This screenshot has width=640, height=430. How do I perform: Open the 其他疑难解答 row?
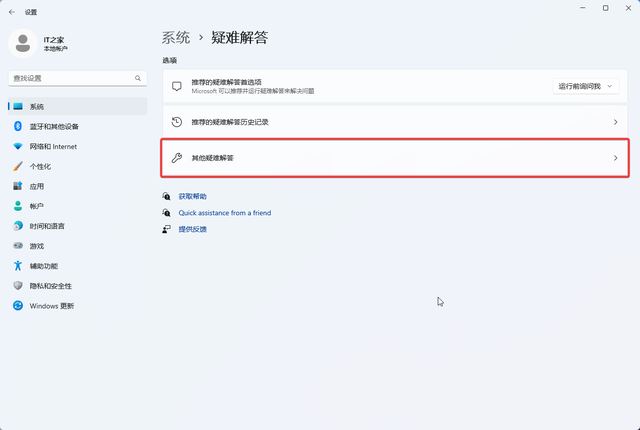395,158
